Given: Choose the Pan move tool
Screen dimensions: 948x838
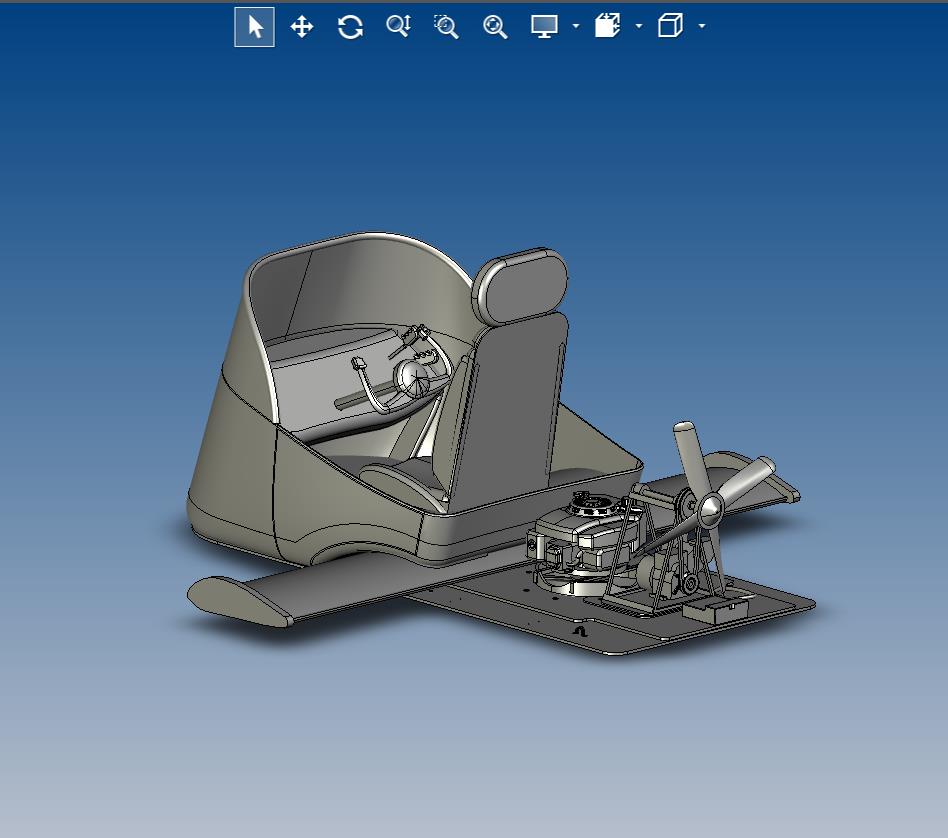Looking at the screenshot, I should tap(302, 27).
